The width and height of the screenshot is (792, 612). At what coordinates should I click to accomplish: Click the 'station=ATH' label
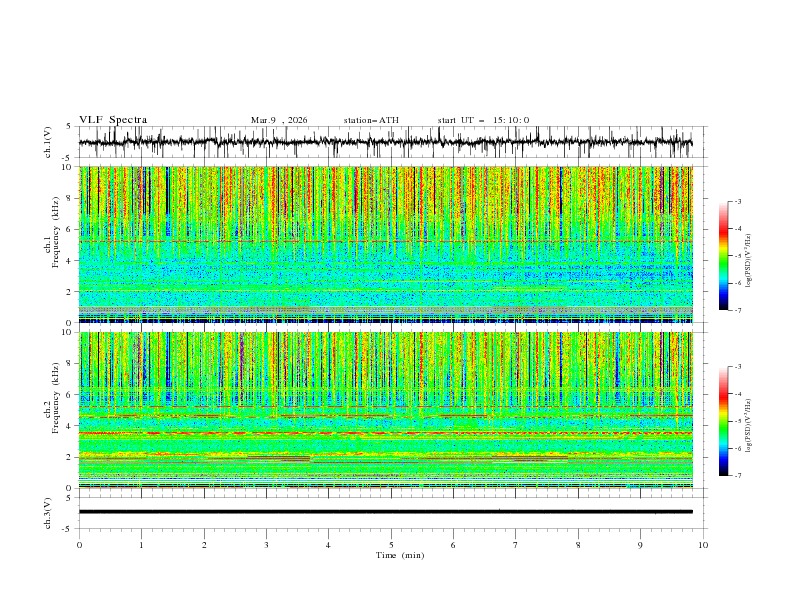[371, 120]
